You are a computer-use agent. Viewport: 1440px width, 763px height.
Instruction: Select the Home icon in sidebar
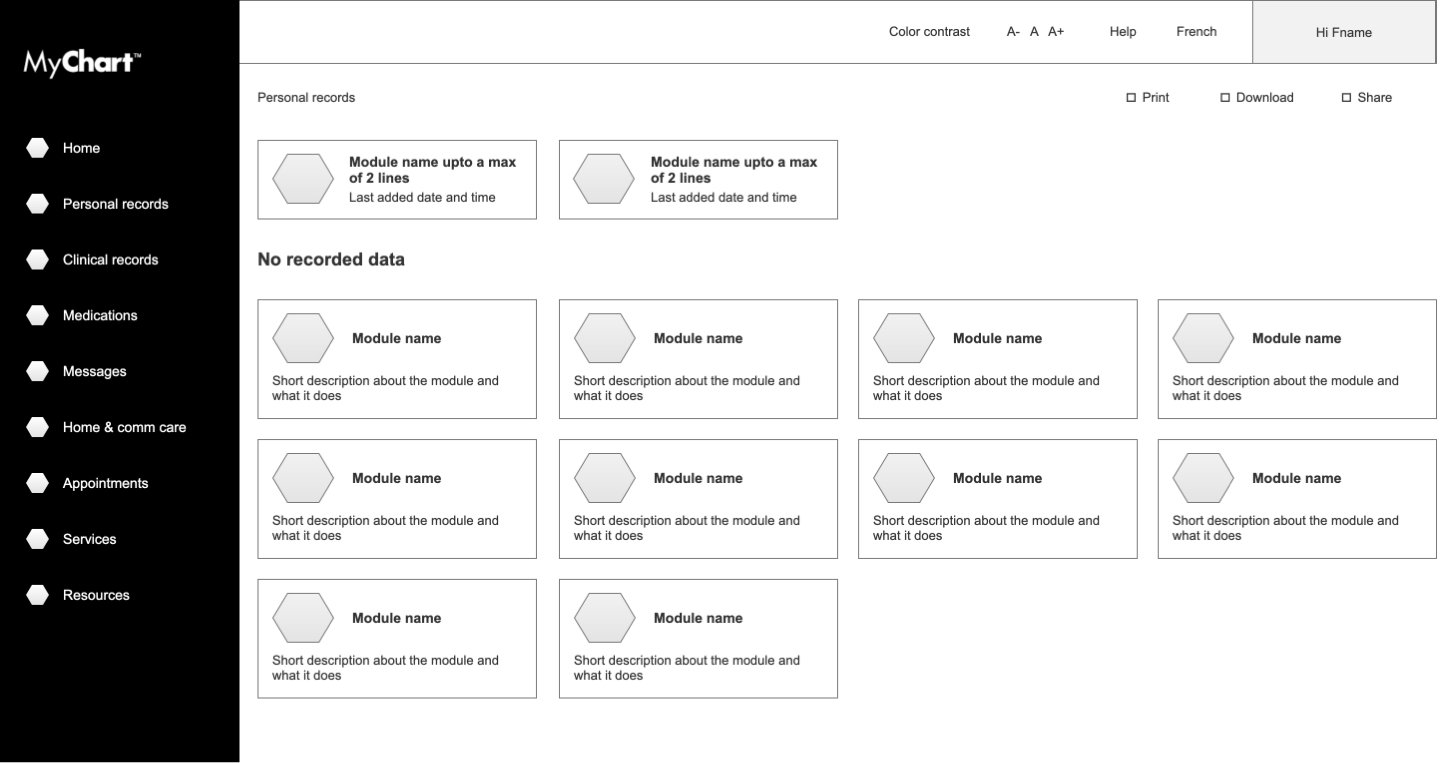(38, 147)
